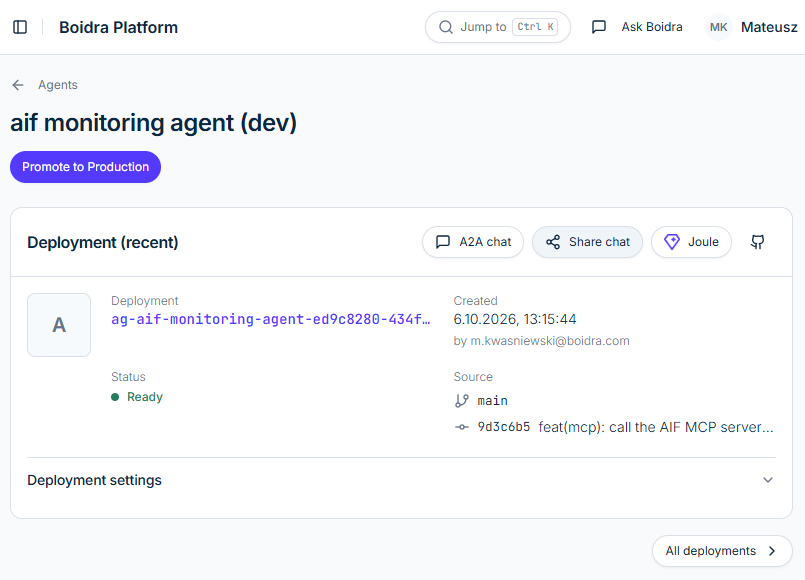Viewport: 805px width, 580px height.
Task: Click the Boidra Platform title
Action: [x=119, y=27]
